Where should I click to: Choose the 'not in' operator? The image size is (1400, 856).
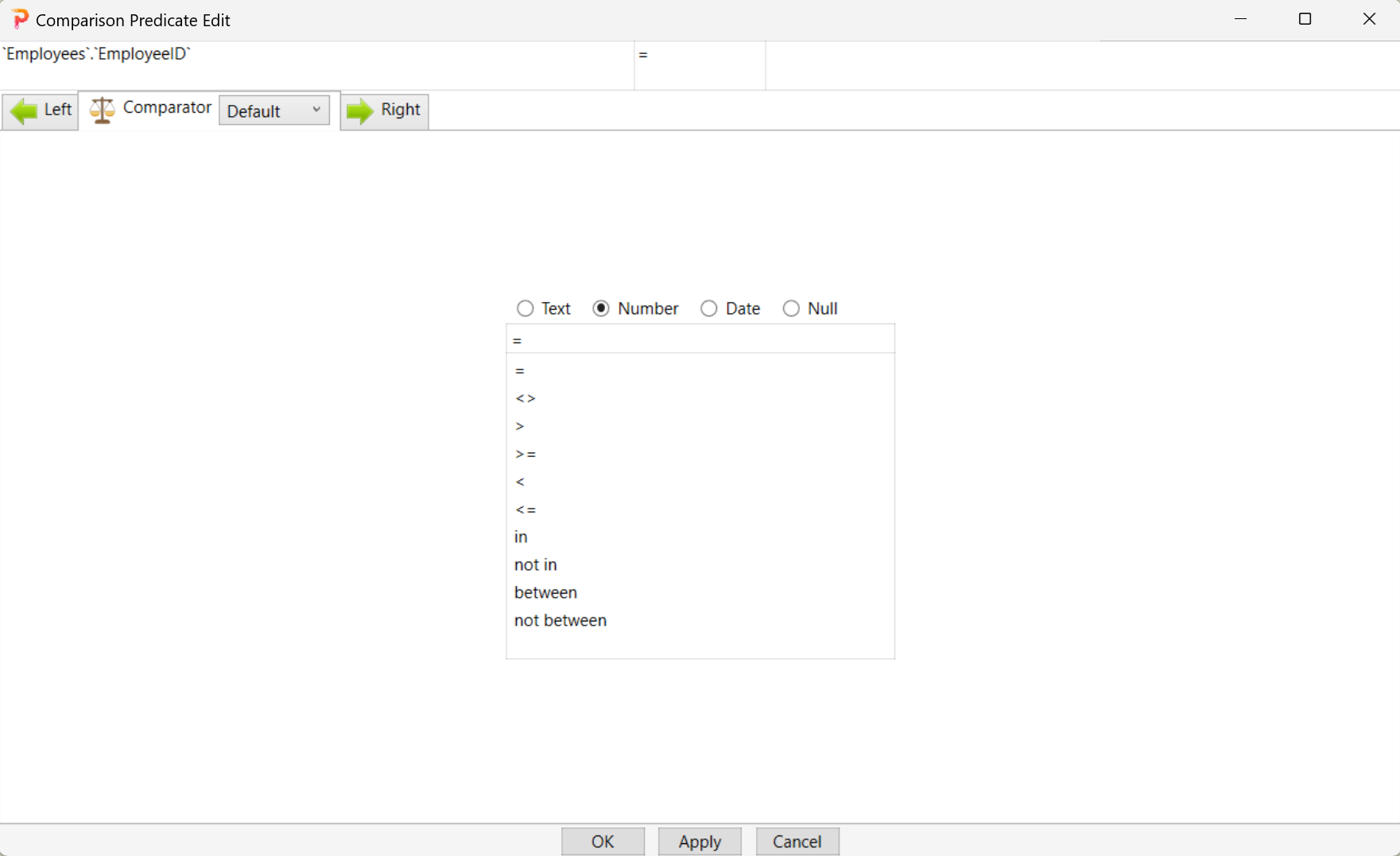click(700, 565)
